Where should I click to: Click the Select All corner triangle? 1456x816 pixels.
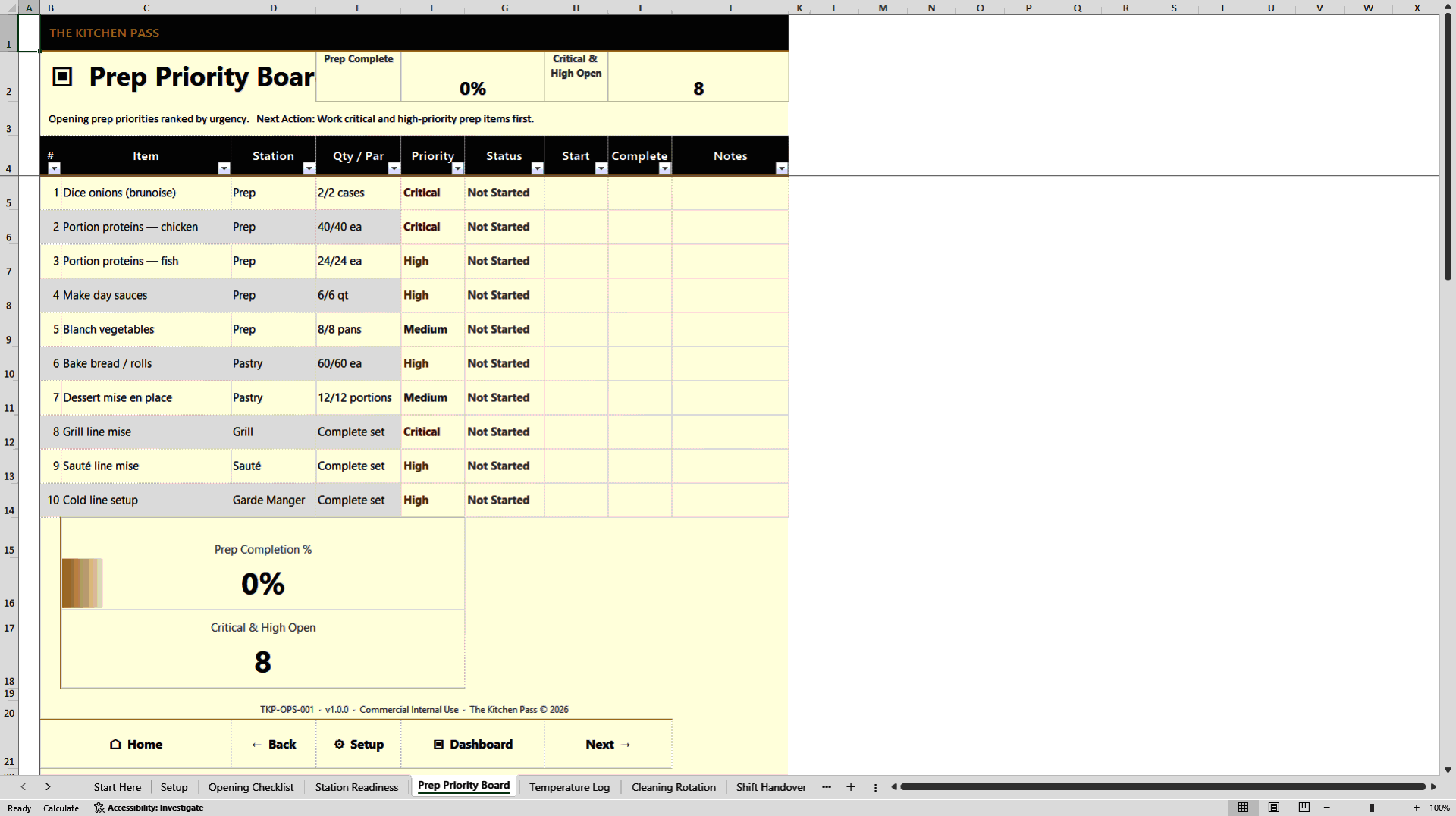pos(9,8)
